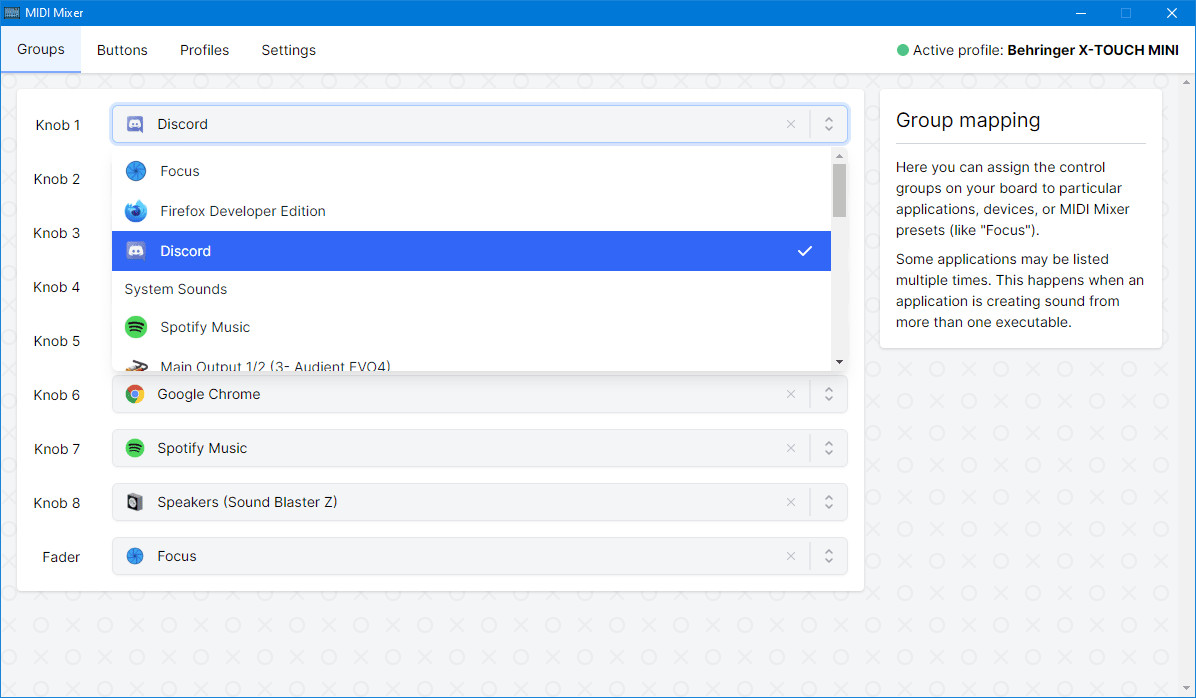
Task: Open the Profiles tab
Action: [x=204, y=50]
